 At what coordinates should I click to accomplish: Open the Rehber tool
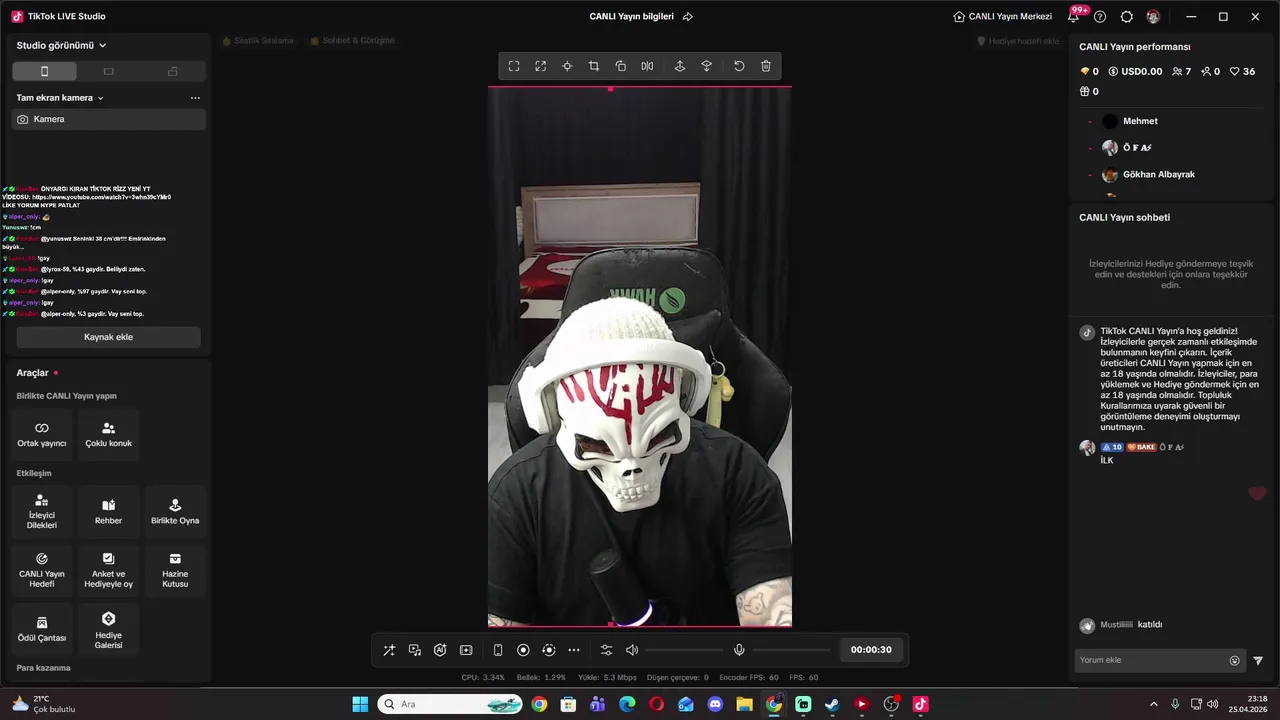(x=108, y=512)
